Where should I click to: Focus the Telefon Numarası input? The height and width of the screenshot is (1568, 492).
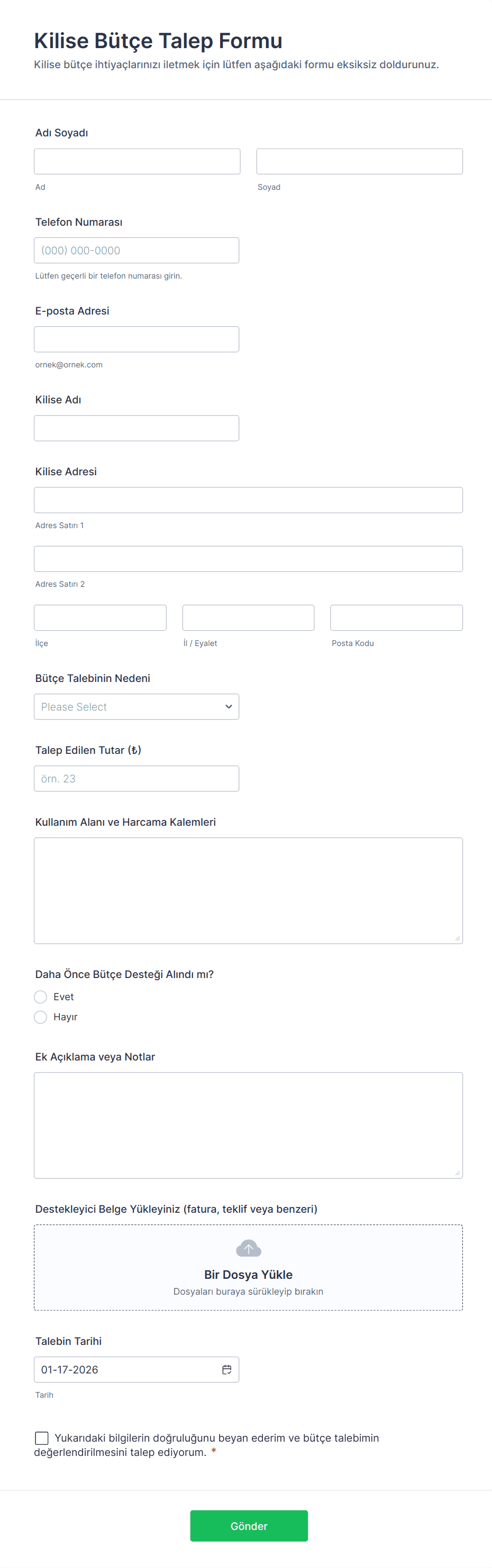tap(136, 250)
